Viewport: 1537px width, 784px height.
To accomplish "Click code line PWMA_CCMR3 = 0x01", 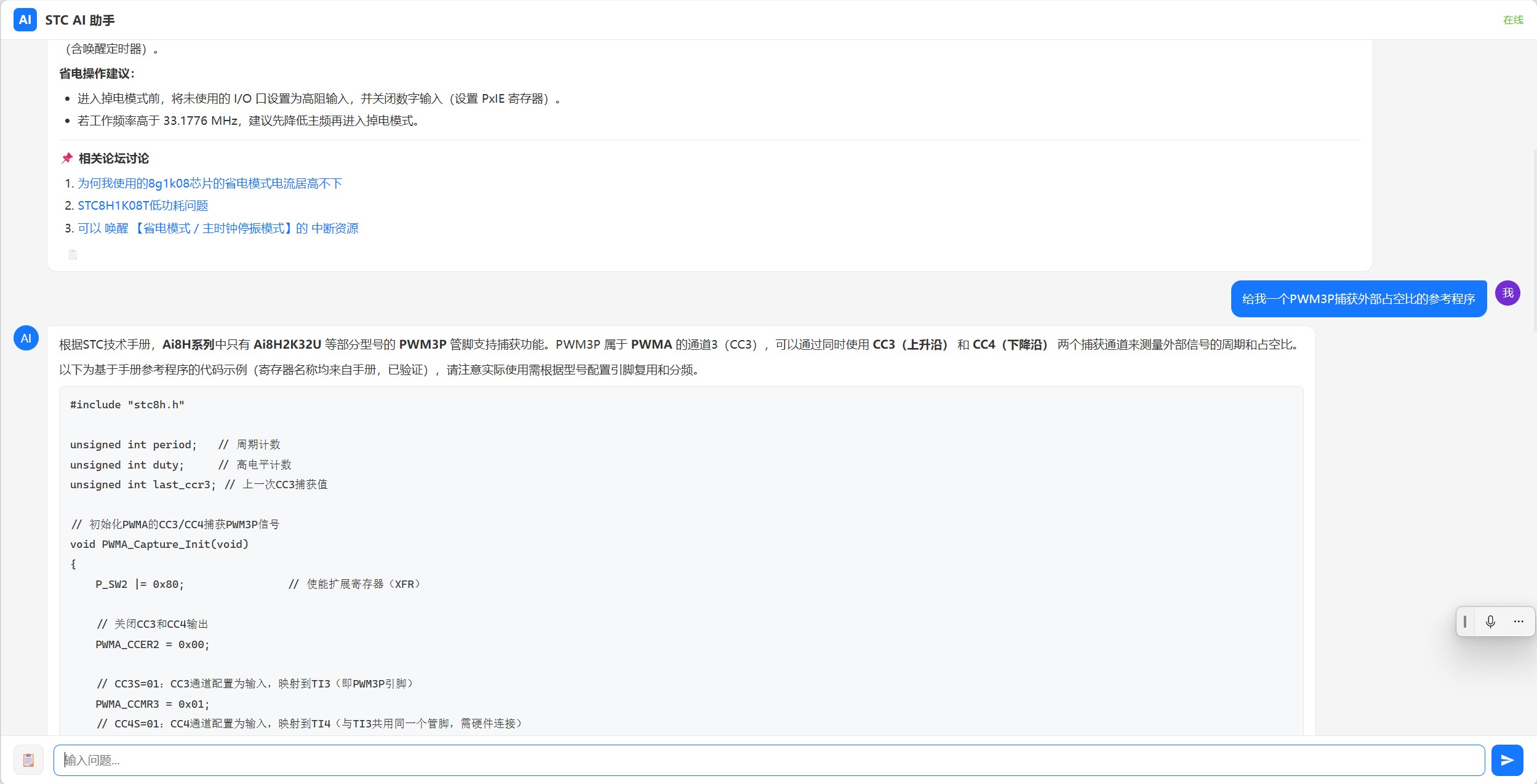I will [x=153, y=704].
